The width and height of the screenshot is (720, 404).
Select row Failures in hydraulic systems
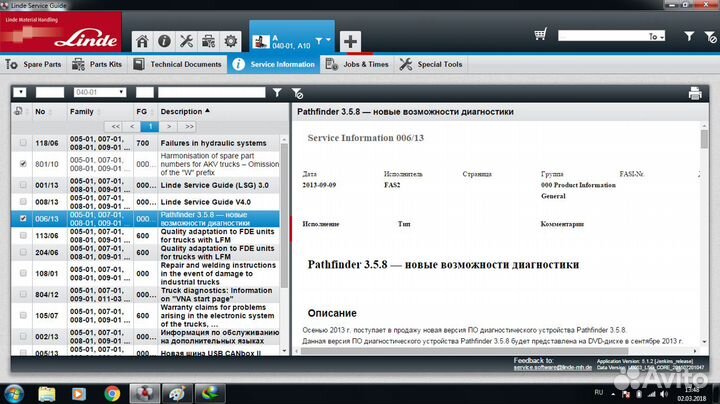(146, 143)
